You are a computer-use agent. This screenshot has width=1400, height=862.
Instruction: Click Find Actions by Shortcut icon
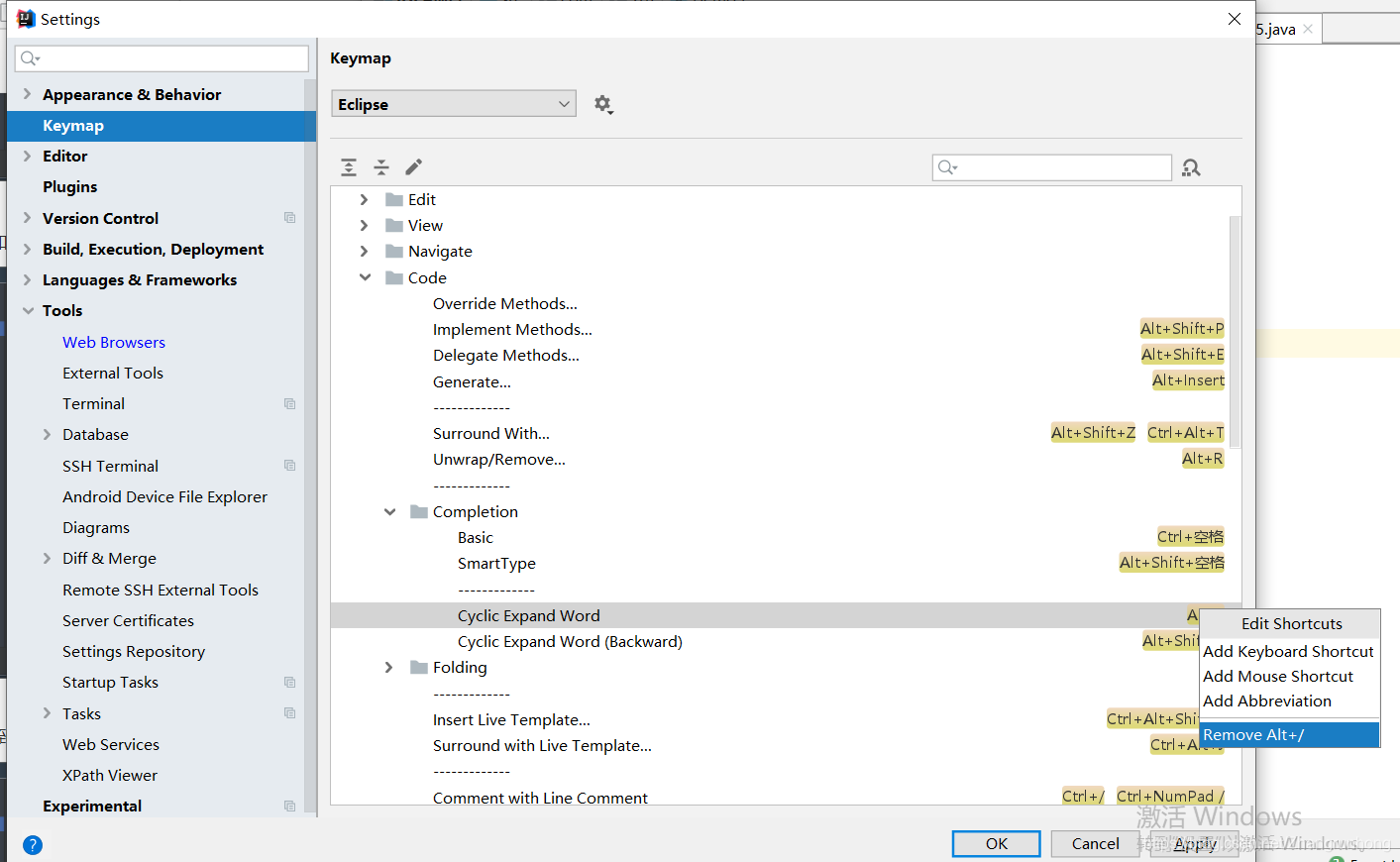[x=1191, y=167]
